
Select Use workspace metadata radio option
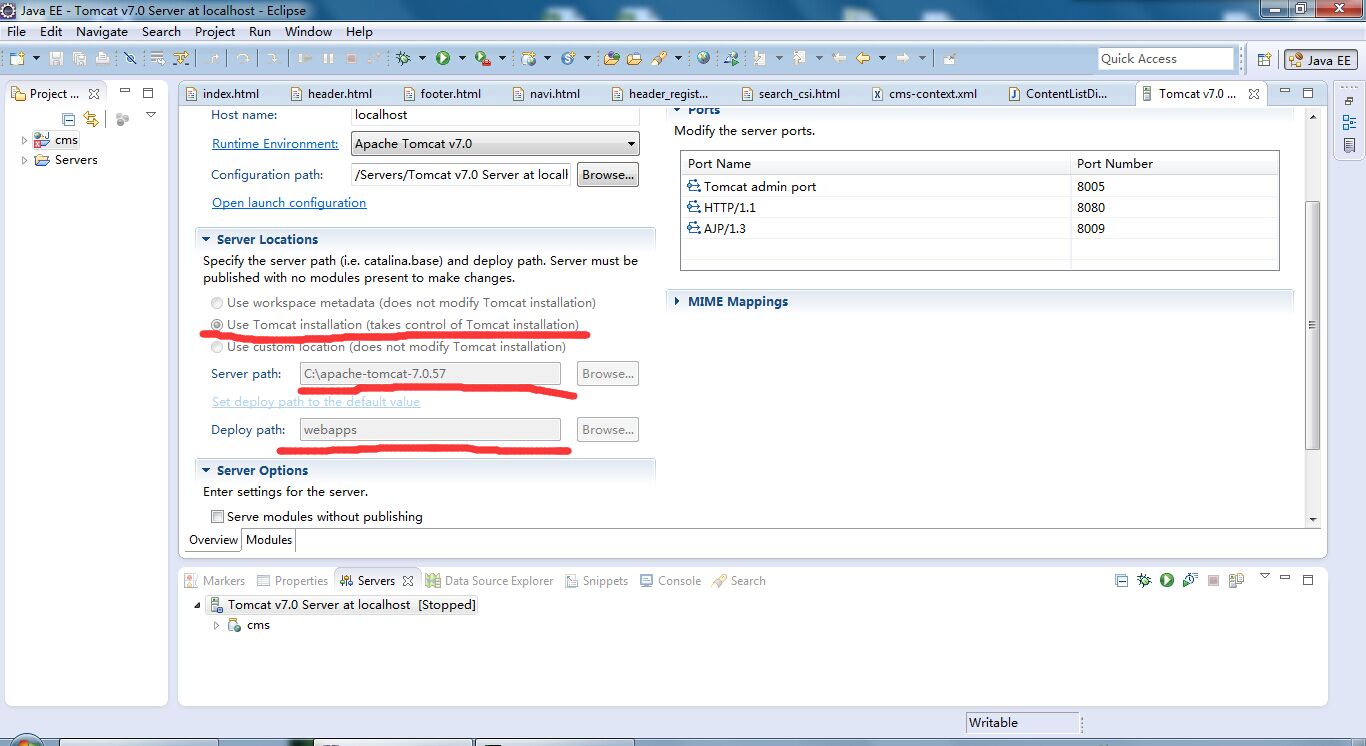[x=217, y=303]
